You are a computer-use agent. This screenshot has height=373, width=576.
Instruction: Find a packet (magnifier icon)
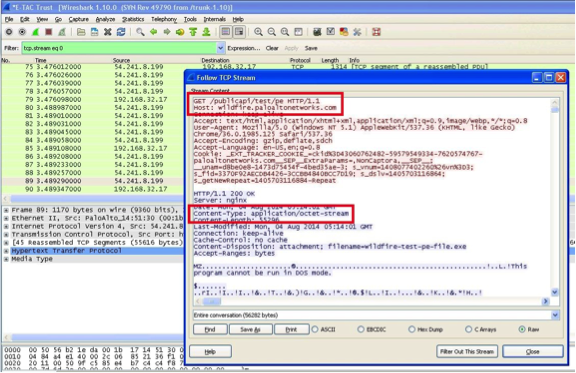(140, 32)
